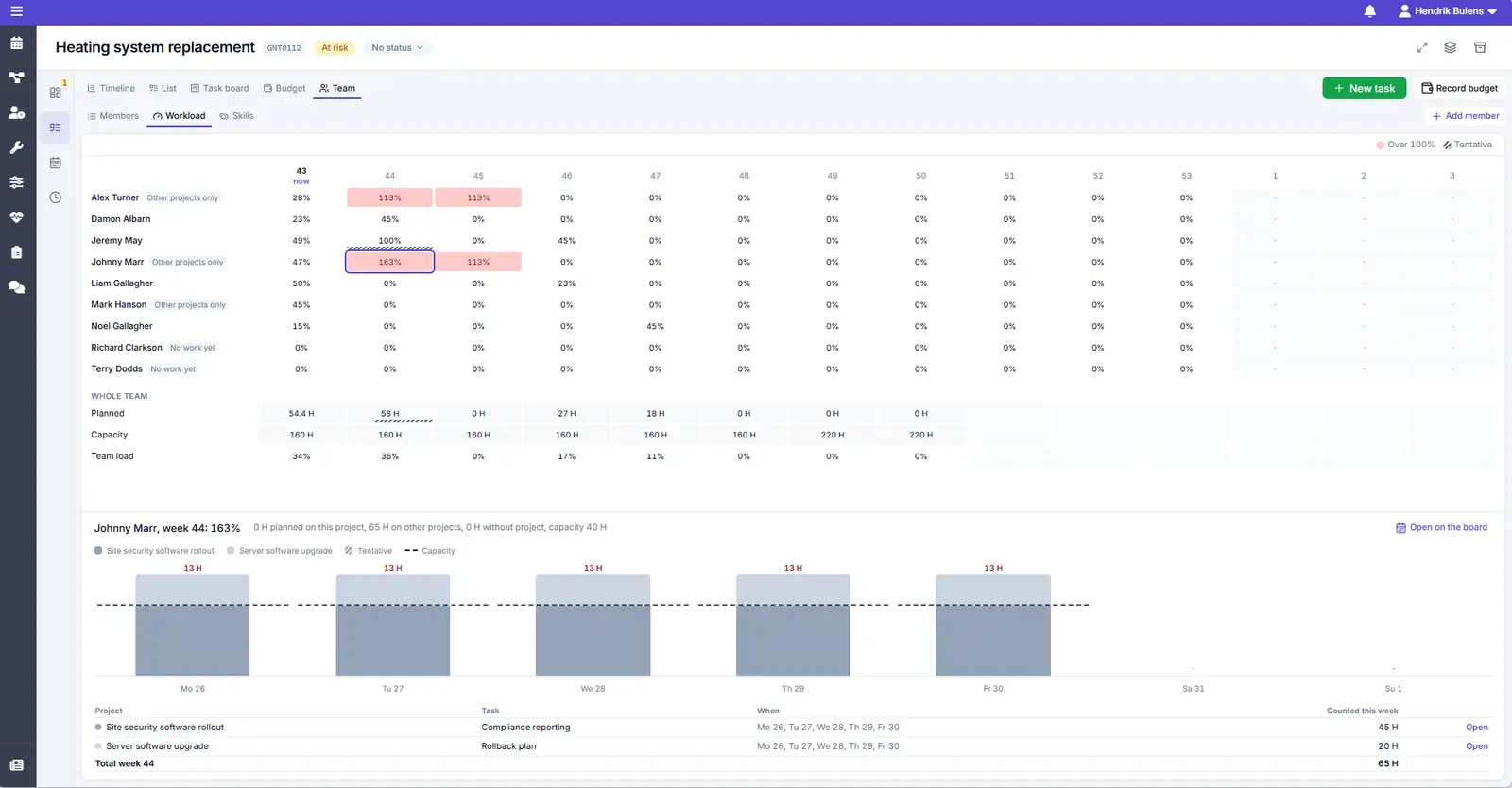Switch to the List tab
The image size is (1512, 788).
click(x=163, y=88)
